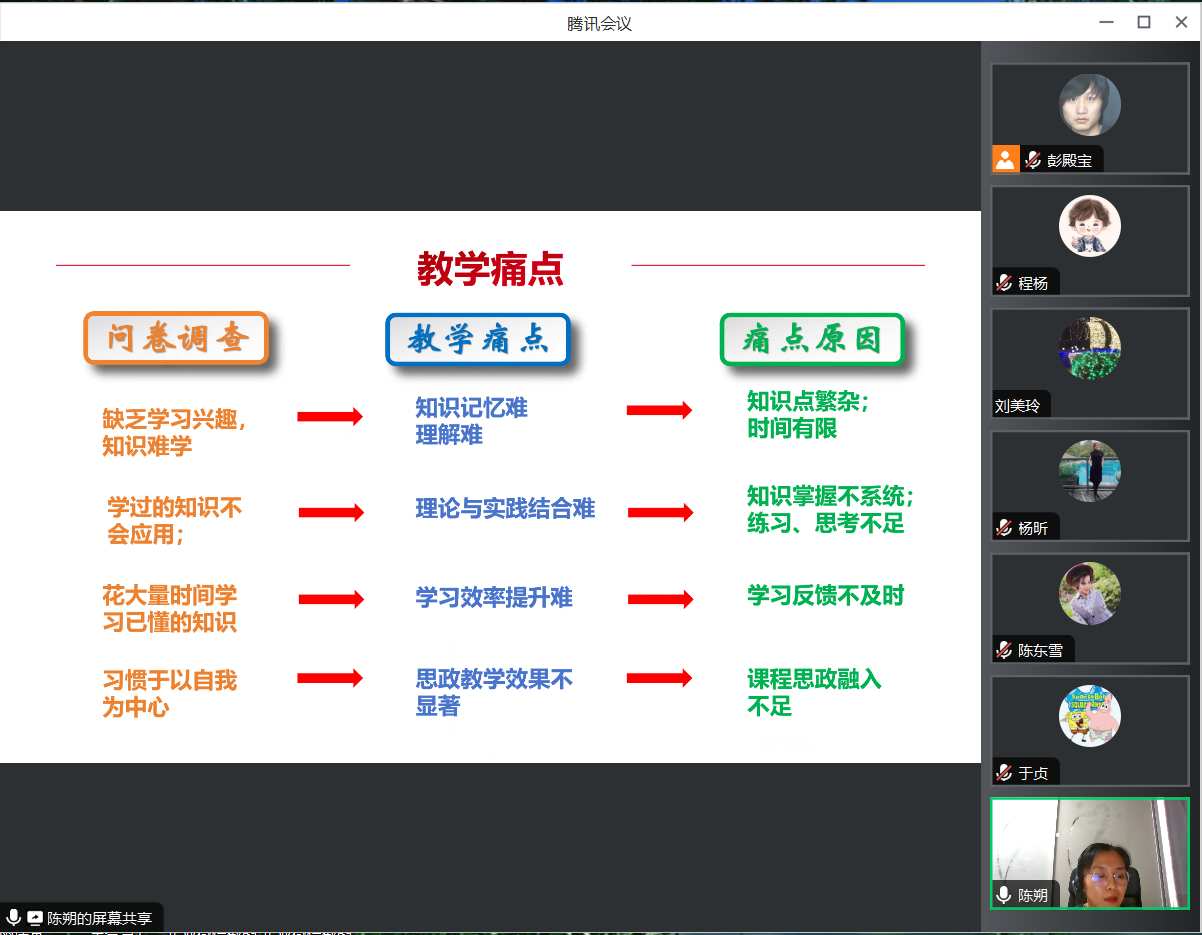The width and height of the screenshot is (1202, 935).
Task: Click the microphone icon in screen share label
Action: (13, 917)
